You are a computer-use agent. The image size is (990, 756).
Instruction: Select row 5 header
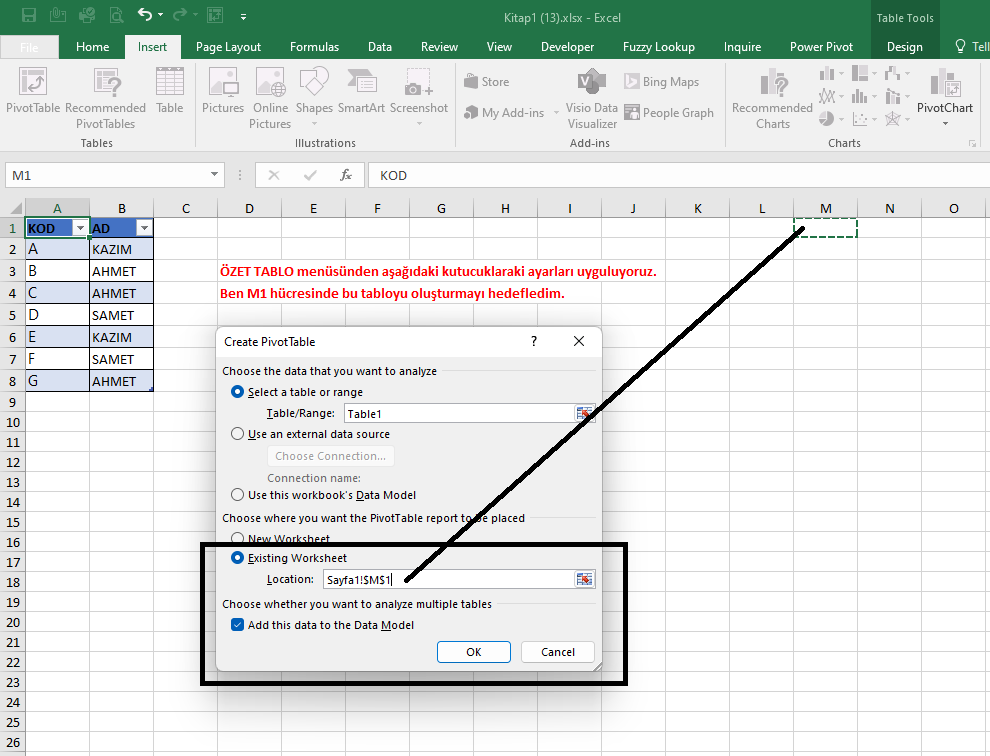pyautogui.click(x=13, y=315)
